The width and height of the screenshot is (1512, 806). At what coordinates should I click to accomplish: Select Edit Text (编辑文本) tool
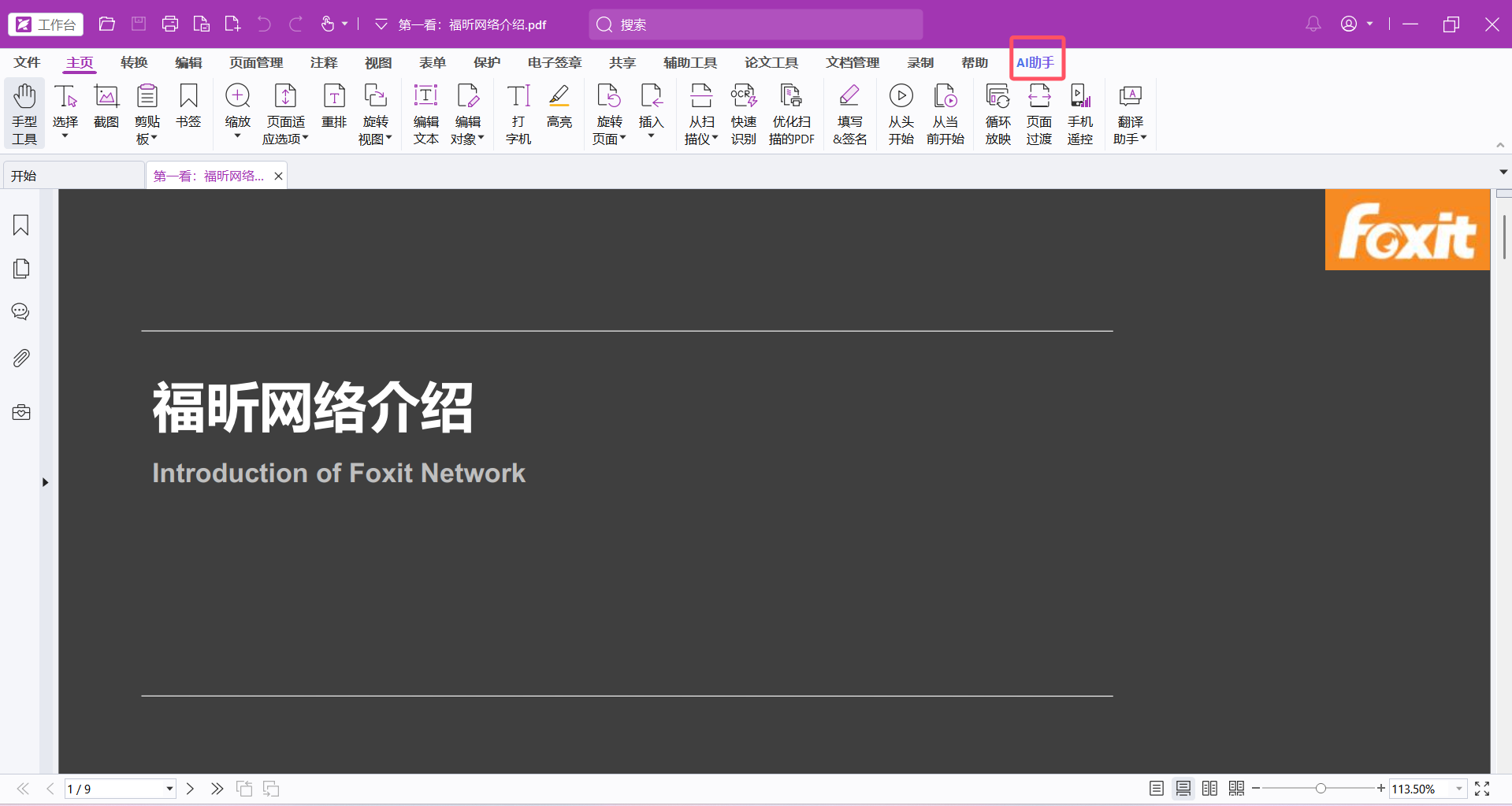(x=426, y=114)
